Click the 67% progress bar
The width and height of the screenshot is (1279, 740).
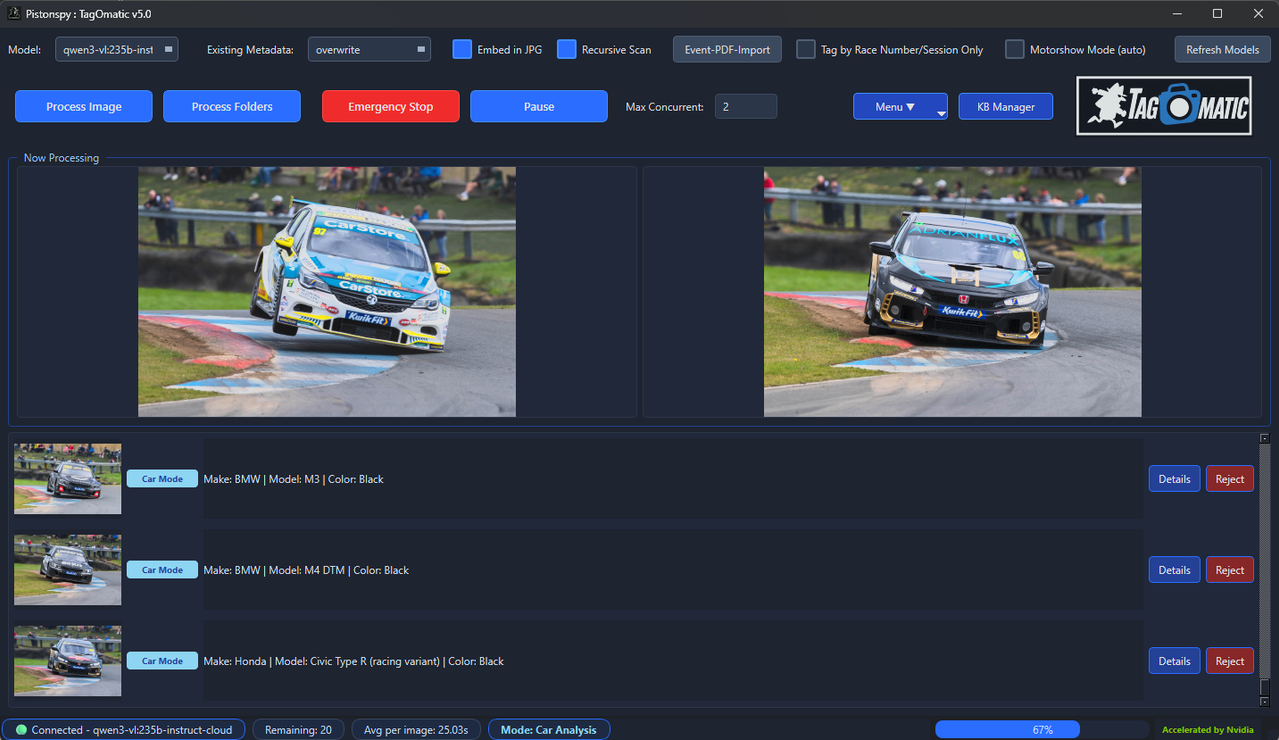click(x=1042, y=730)
